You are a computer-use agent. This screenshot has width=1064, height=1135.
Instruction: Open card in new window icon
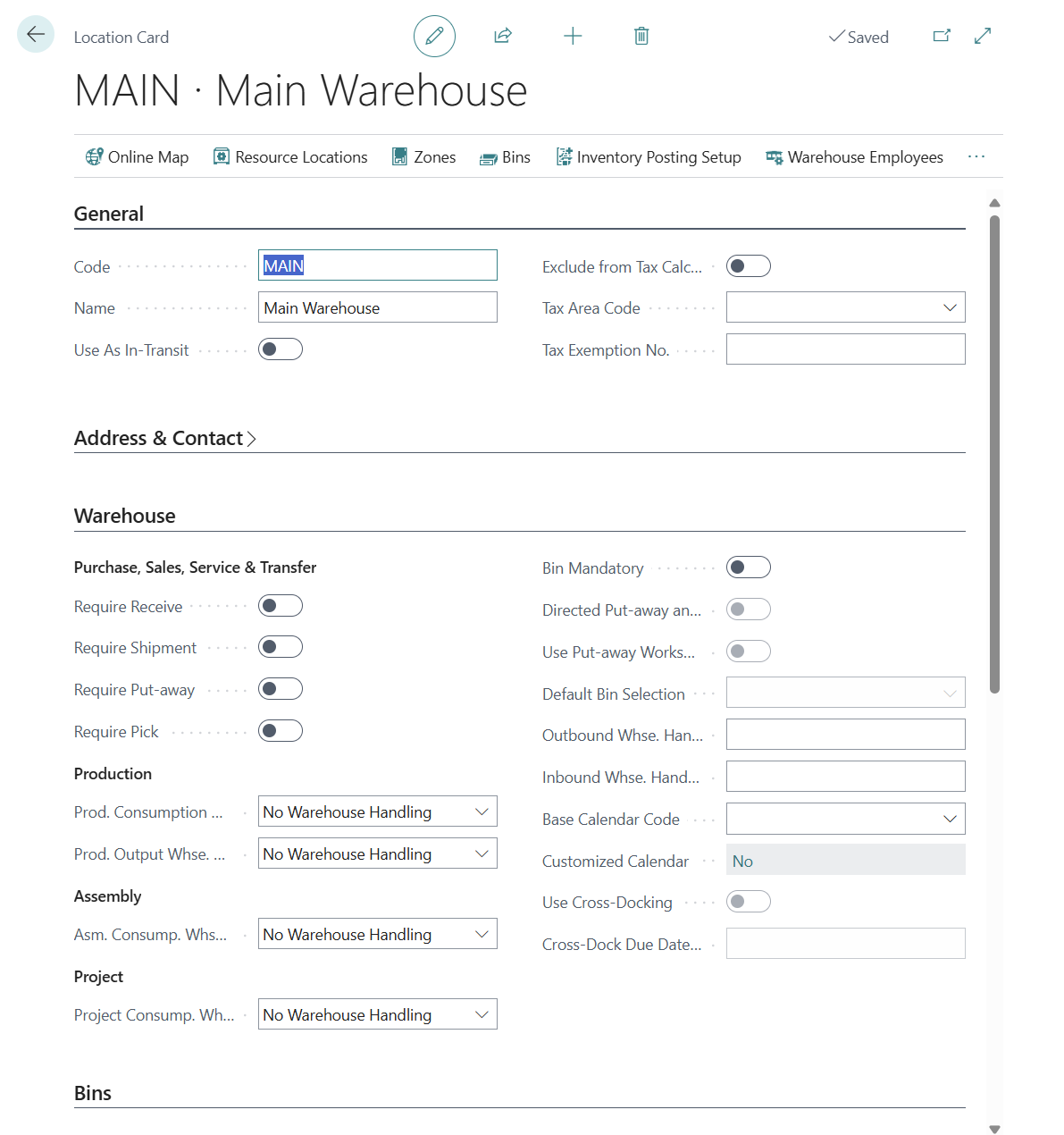pyautogui.click(x=942, y=36)
